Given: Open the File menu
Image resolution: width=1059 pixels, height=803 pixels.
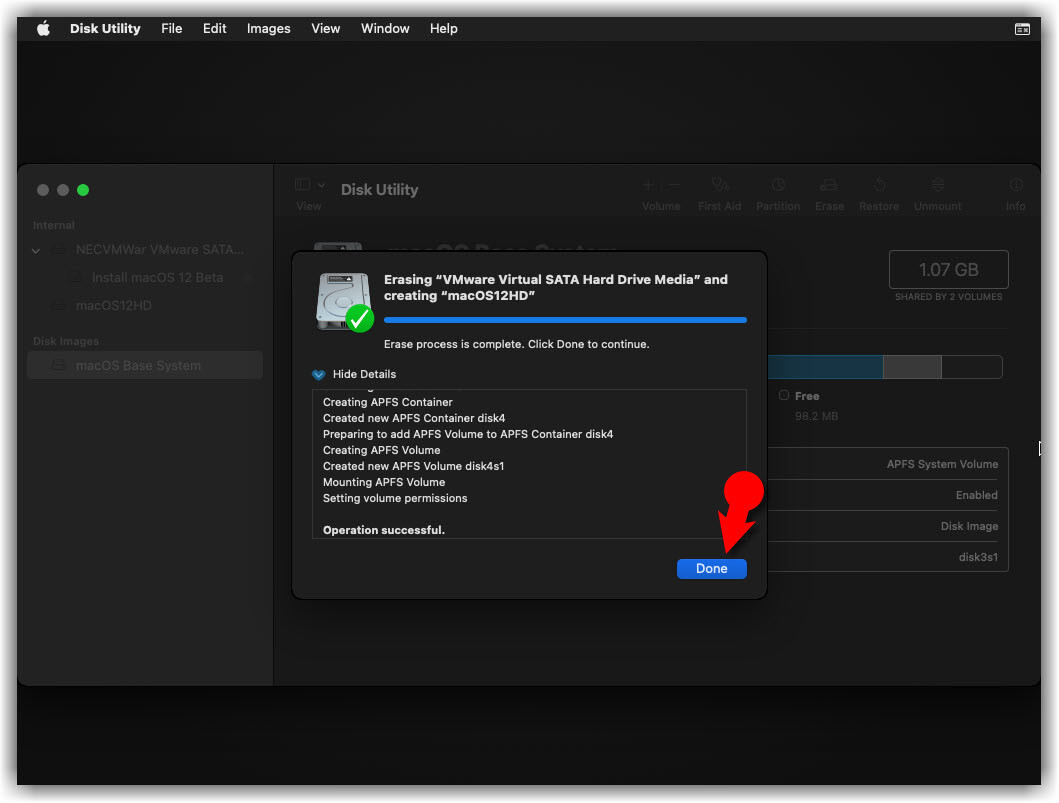Looking at the screenshot, I should 172,28.
